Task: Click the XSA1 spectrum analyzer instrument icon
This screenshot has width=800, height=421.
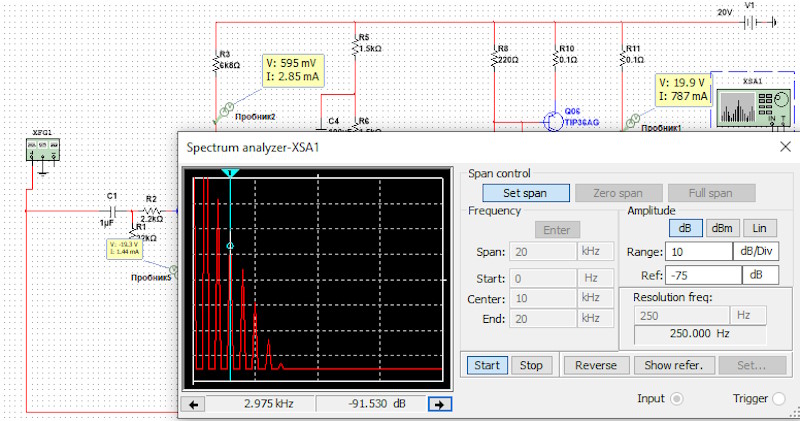Action: [752, 106]
